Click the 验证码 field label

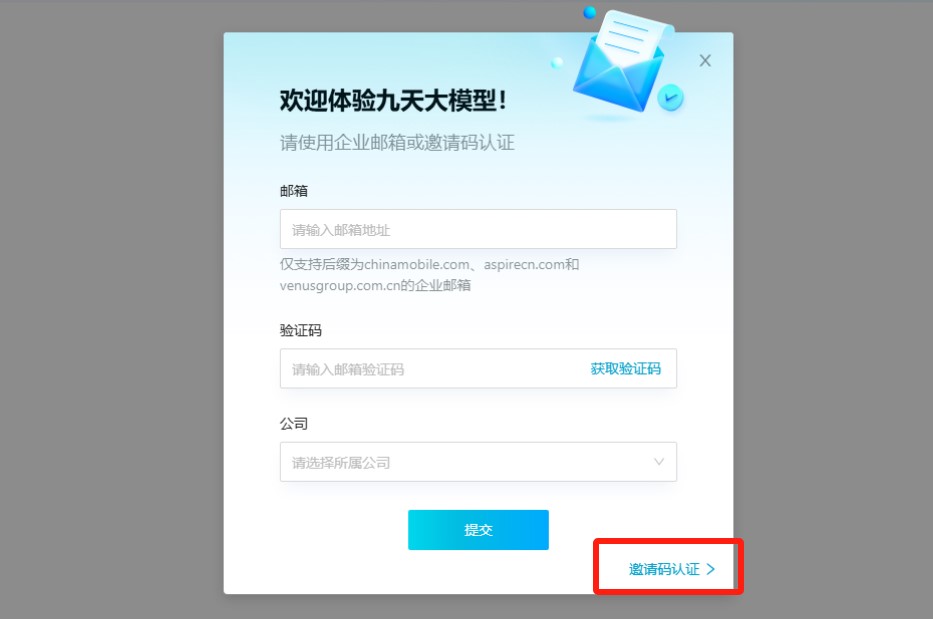point(300,330)
